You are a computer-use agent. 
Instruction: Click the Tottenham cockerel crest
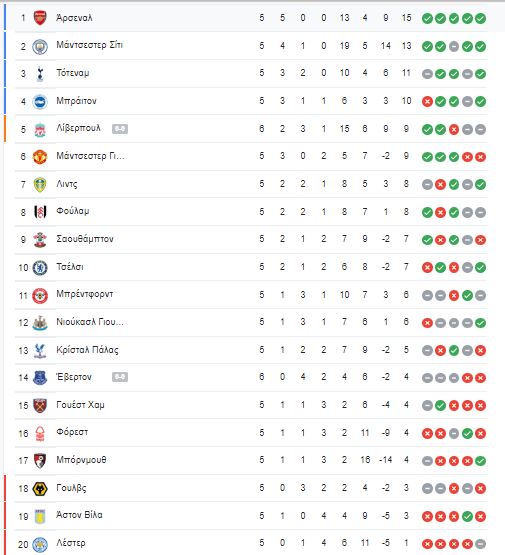click(x=40, y=74)
